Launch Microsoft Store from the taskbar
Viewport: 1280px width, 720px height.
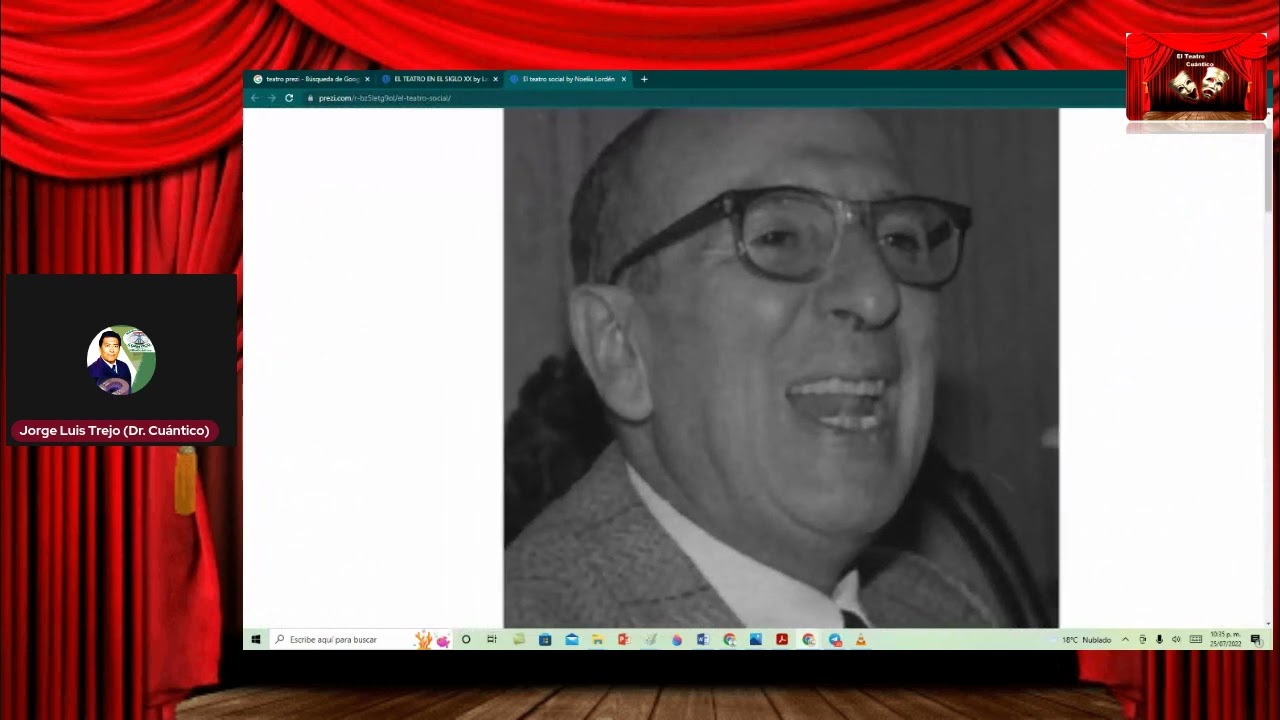pyautogui.click(x=545, y=640)
